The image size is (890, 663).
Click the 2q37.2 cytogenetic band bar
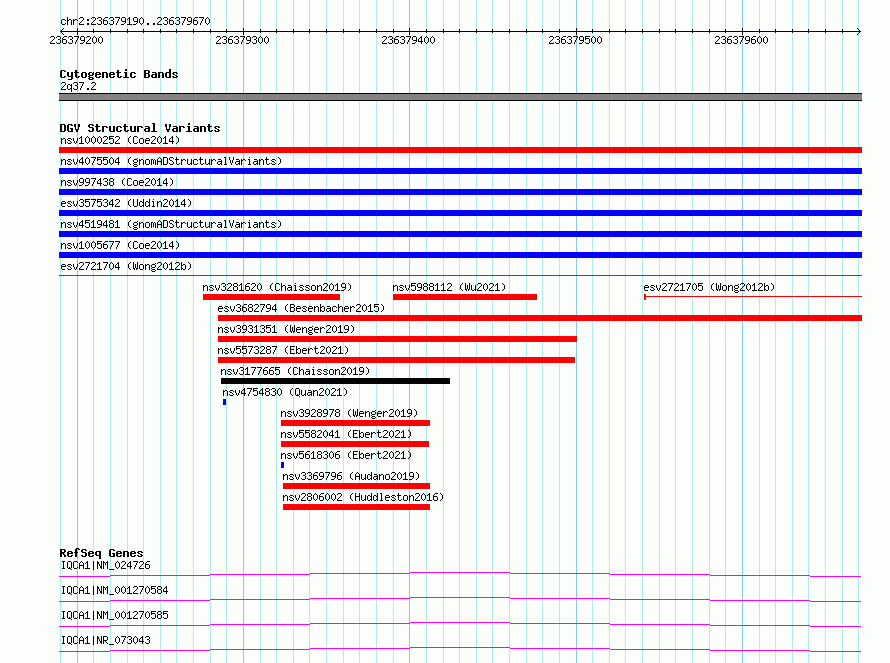click(x=460, y=97)
